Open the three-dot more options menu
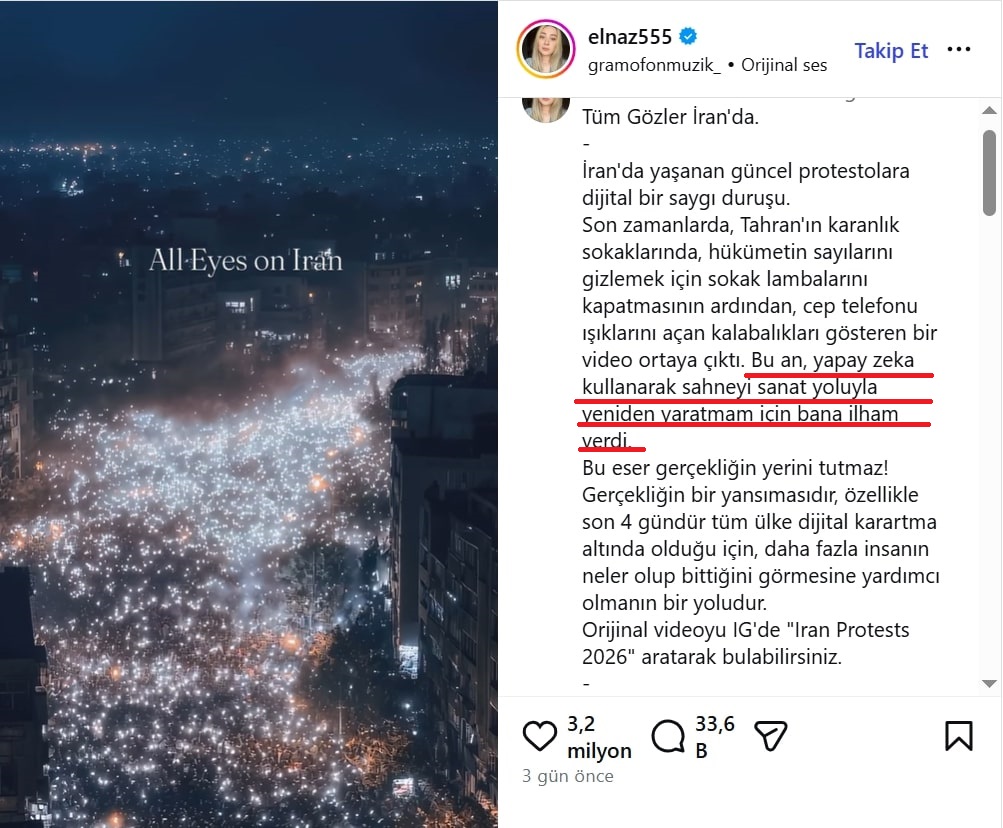 (958, 49)
